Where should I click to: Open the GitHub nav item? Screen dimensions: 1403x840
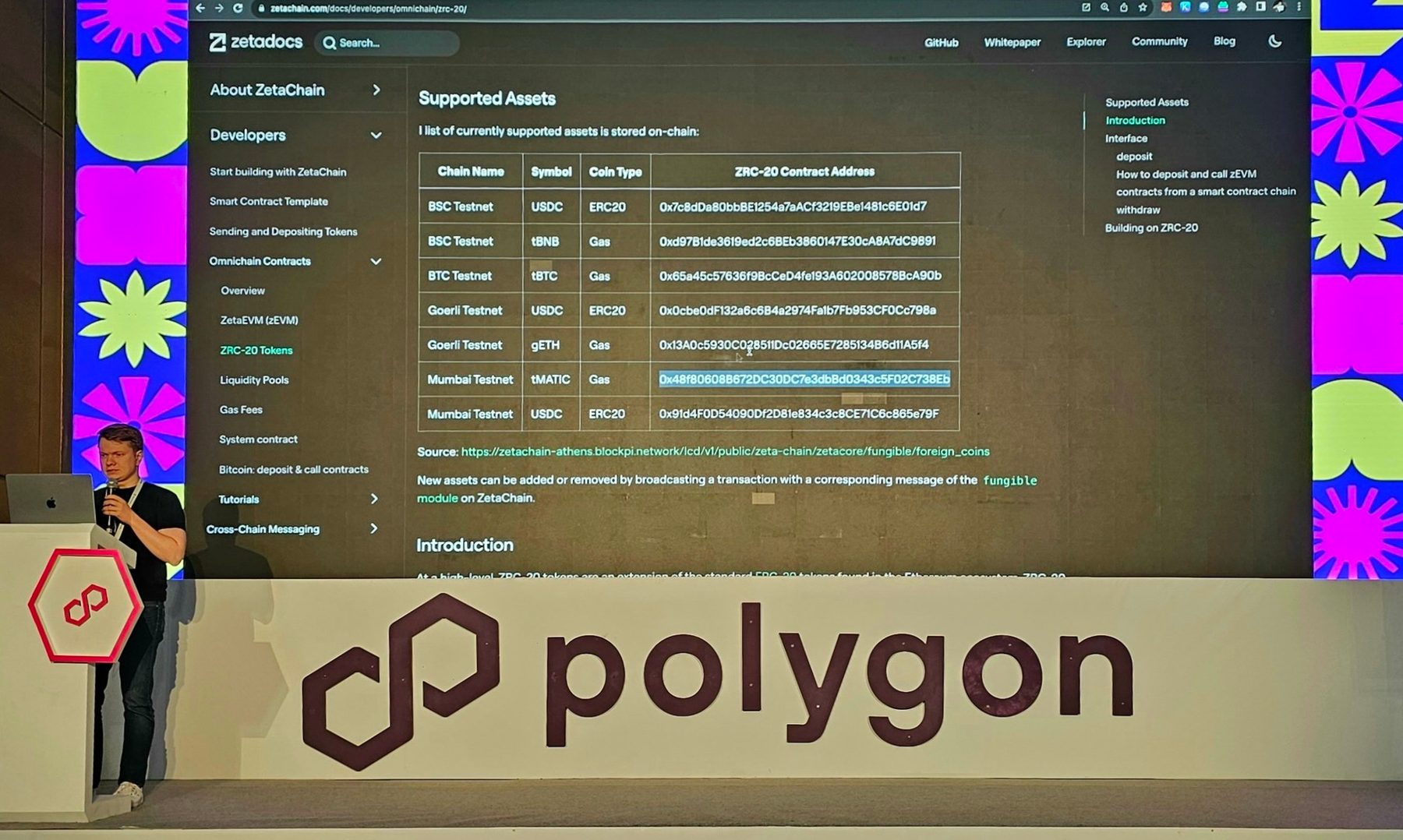tap(941, 43)
